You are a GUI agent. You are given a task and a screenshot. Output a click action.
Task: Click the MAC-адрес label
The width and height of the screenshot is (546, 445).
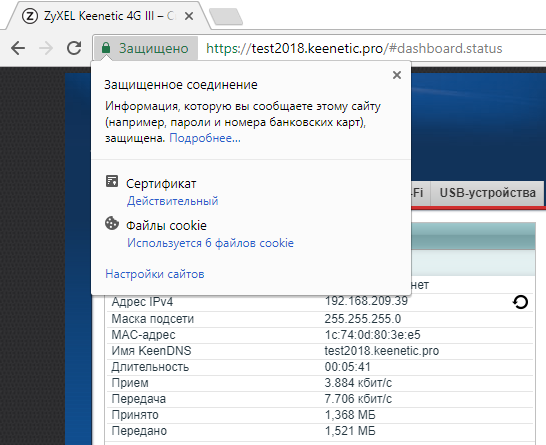point(143,335)
